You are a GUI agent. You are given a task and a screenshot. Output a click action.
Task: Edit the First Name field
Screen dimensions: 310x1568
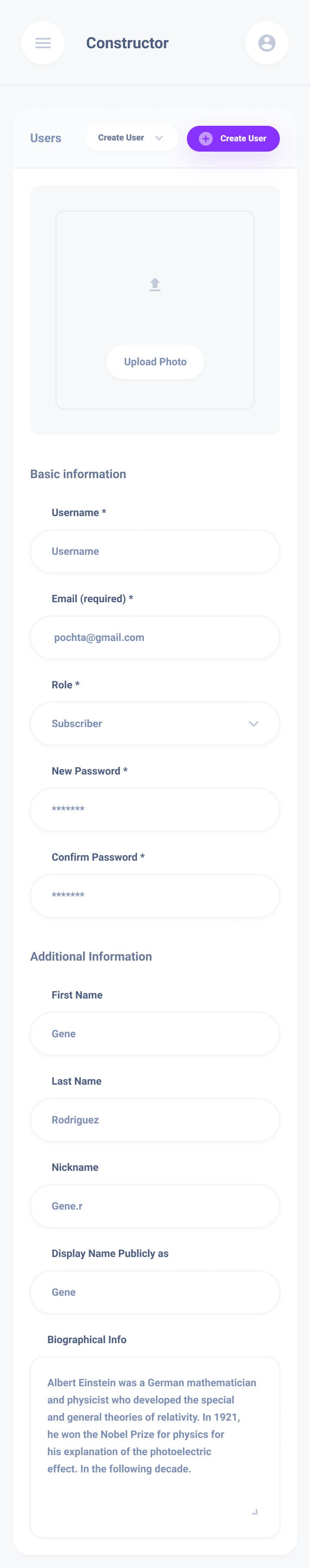pyautogui.click(x=155, y=1033)
